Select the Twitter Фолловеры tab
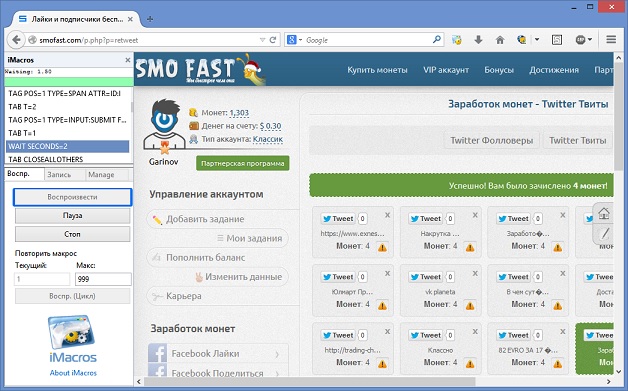The width and height of the screenshot is (628, 391). tap(491, 141)
